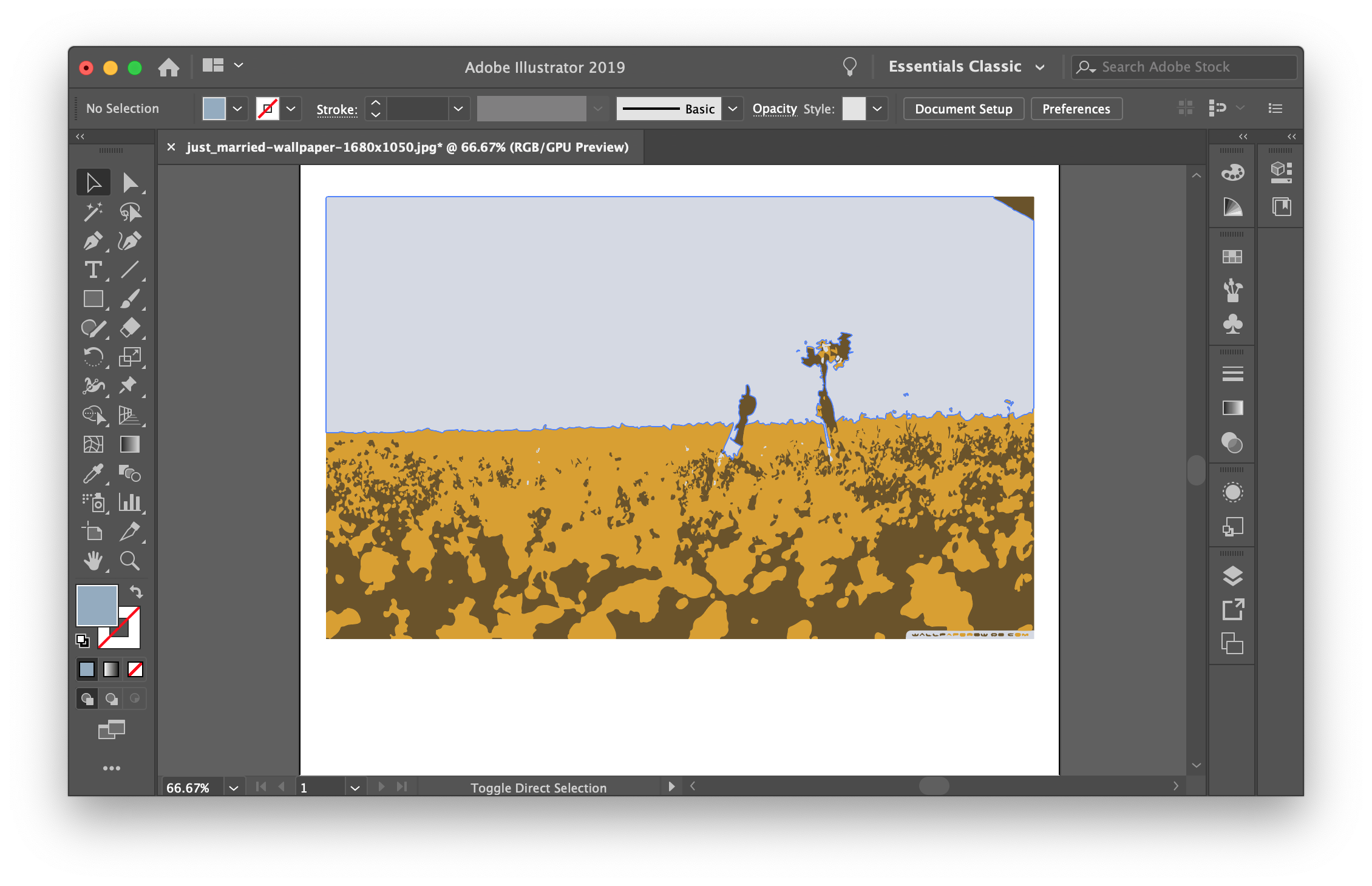Select the Paintbrush tool
This screenshot has height=886, width=1372.
[x=129, y=299]
